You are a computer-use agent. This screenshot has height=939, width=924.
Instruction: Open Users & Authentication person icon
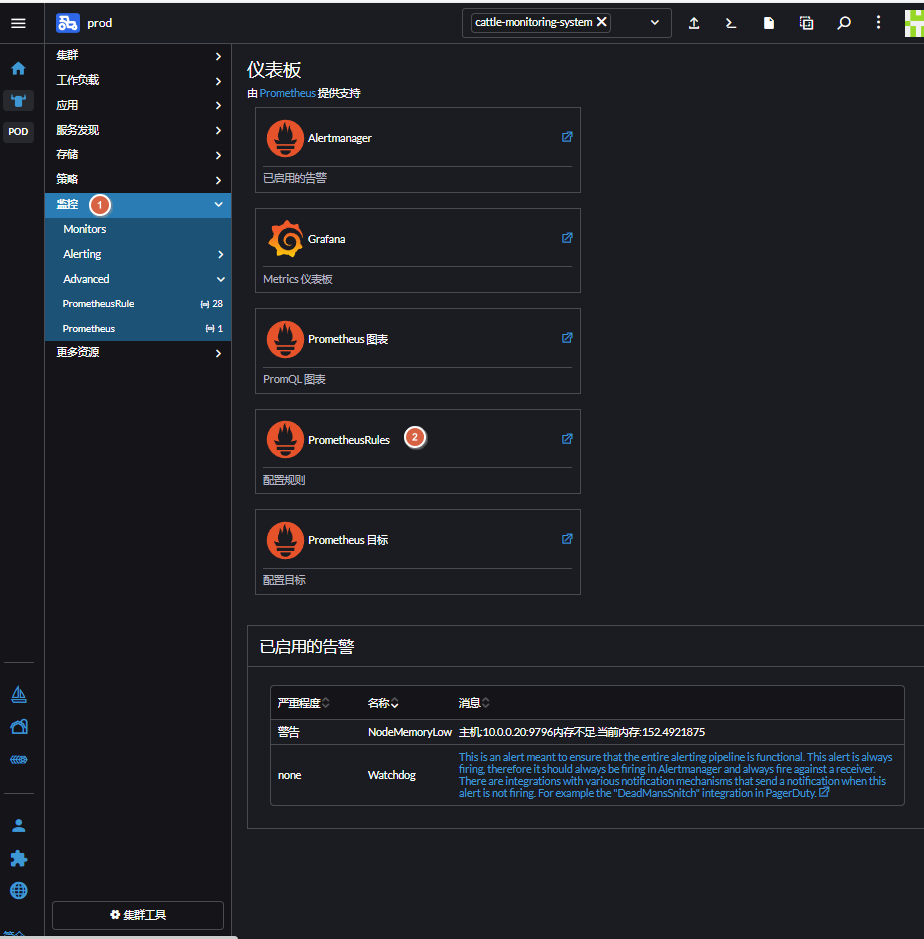click(19, 826)
